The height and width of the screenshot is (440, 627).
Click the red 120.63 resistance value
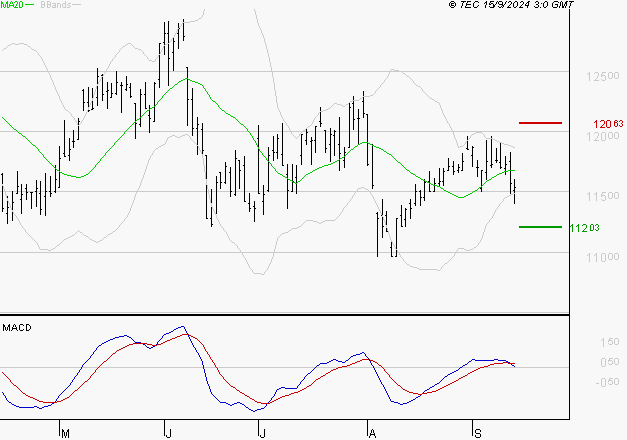[x=608, y=124]
